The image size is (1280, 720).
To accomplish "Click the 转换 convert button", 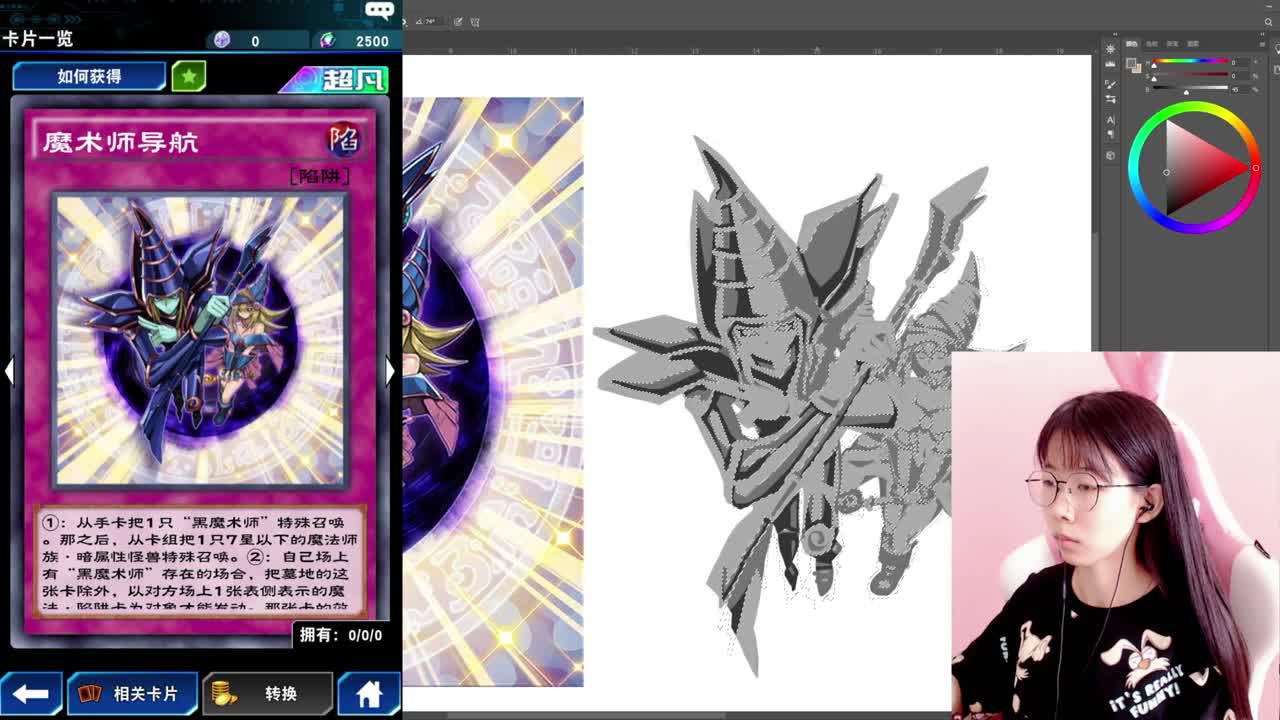I will [268, 693].
